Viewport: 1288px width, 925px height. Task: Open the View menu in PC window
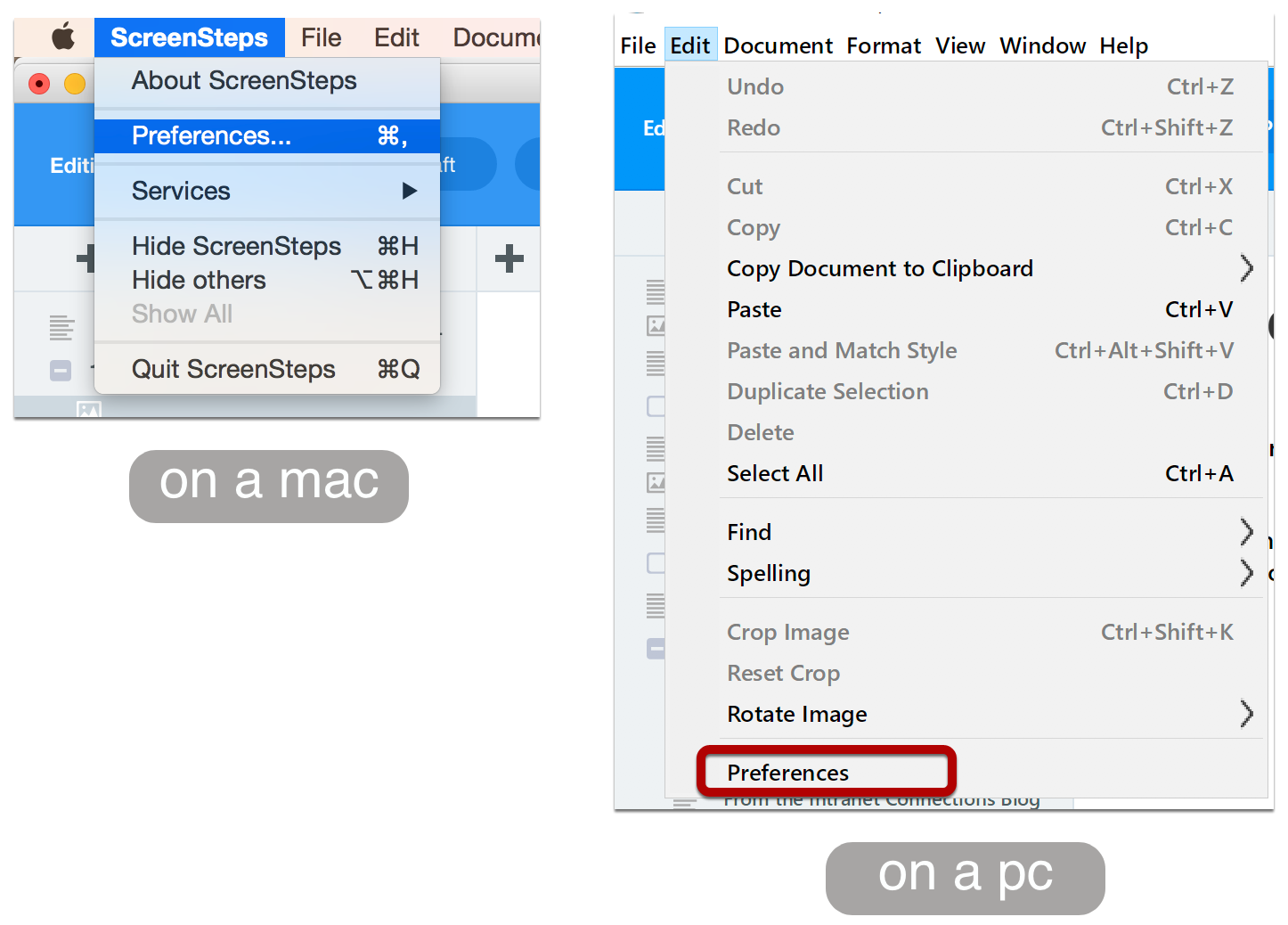point(960,45)
